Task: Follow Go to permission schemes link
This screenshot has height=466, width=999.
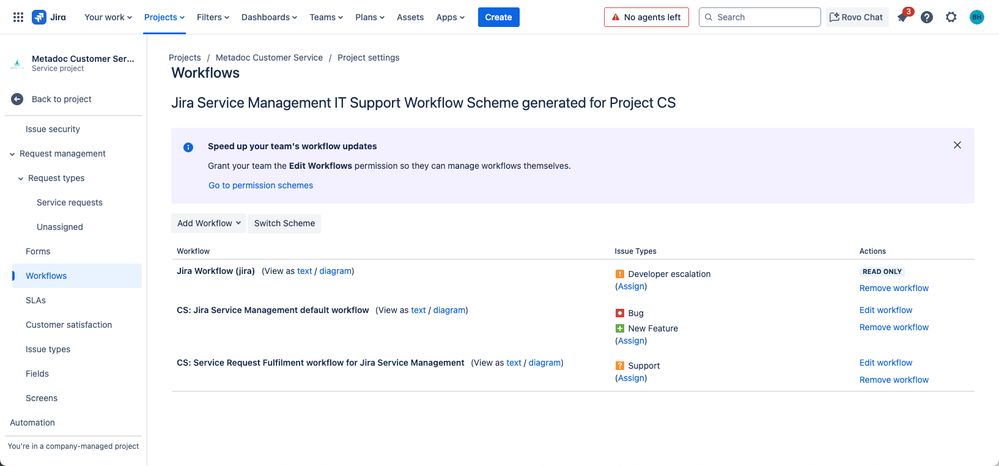Action: coord(261,186)
